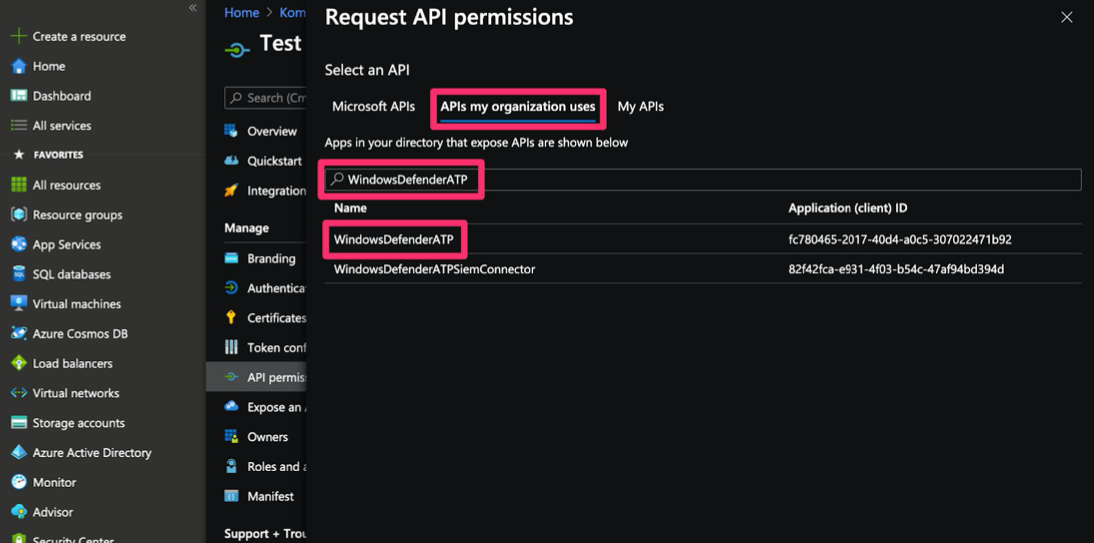Click the Home breadcrumb link

click(x=241, y=13)
